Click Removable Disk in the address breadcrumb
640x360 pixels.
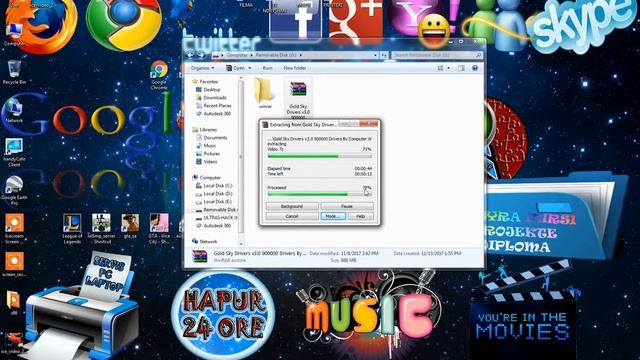point(276,55)
